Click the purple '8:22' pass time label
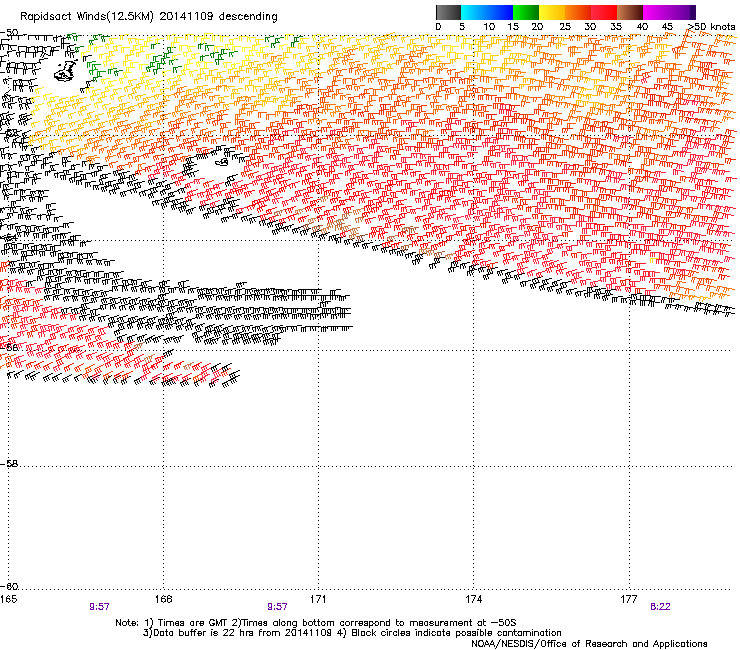The width and height of the screenshot is (740, 650). pos(660,607)
